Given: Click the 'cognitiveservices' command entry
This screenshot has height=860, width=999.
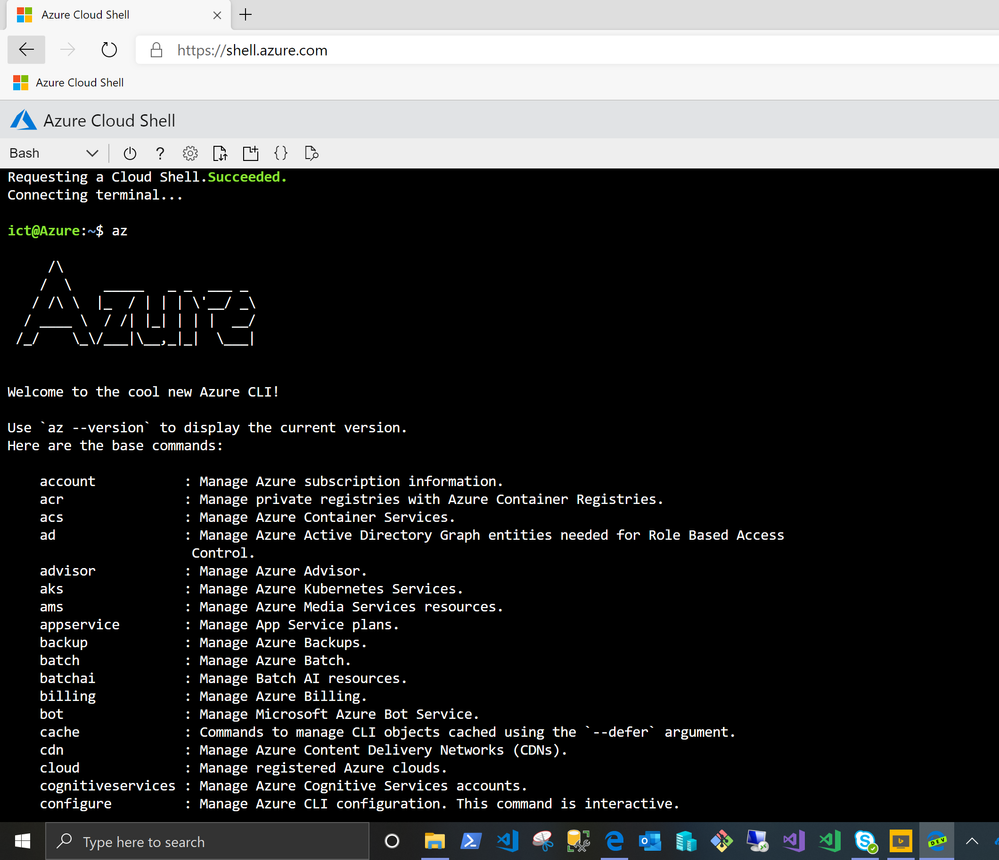Looking at the screenshot, I should point(284,786).
